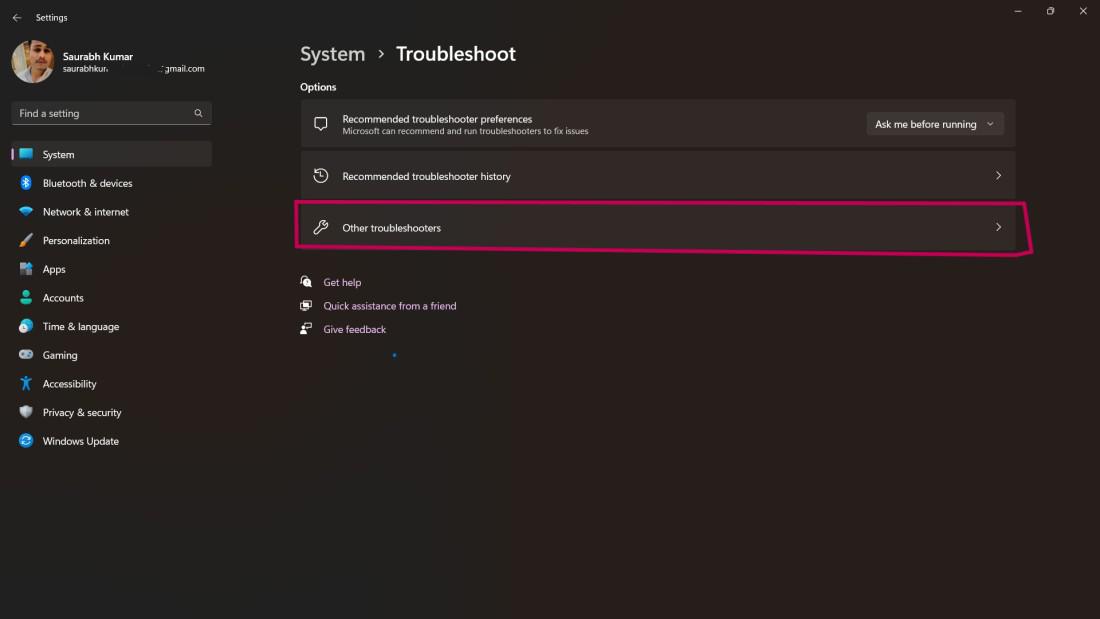Open Other troubleshooters via its chevron
Image resolution: width=1100 pixels, height=619 pixels.
point(998,228)
